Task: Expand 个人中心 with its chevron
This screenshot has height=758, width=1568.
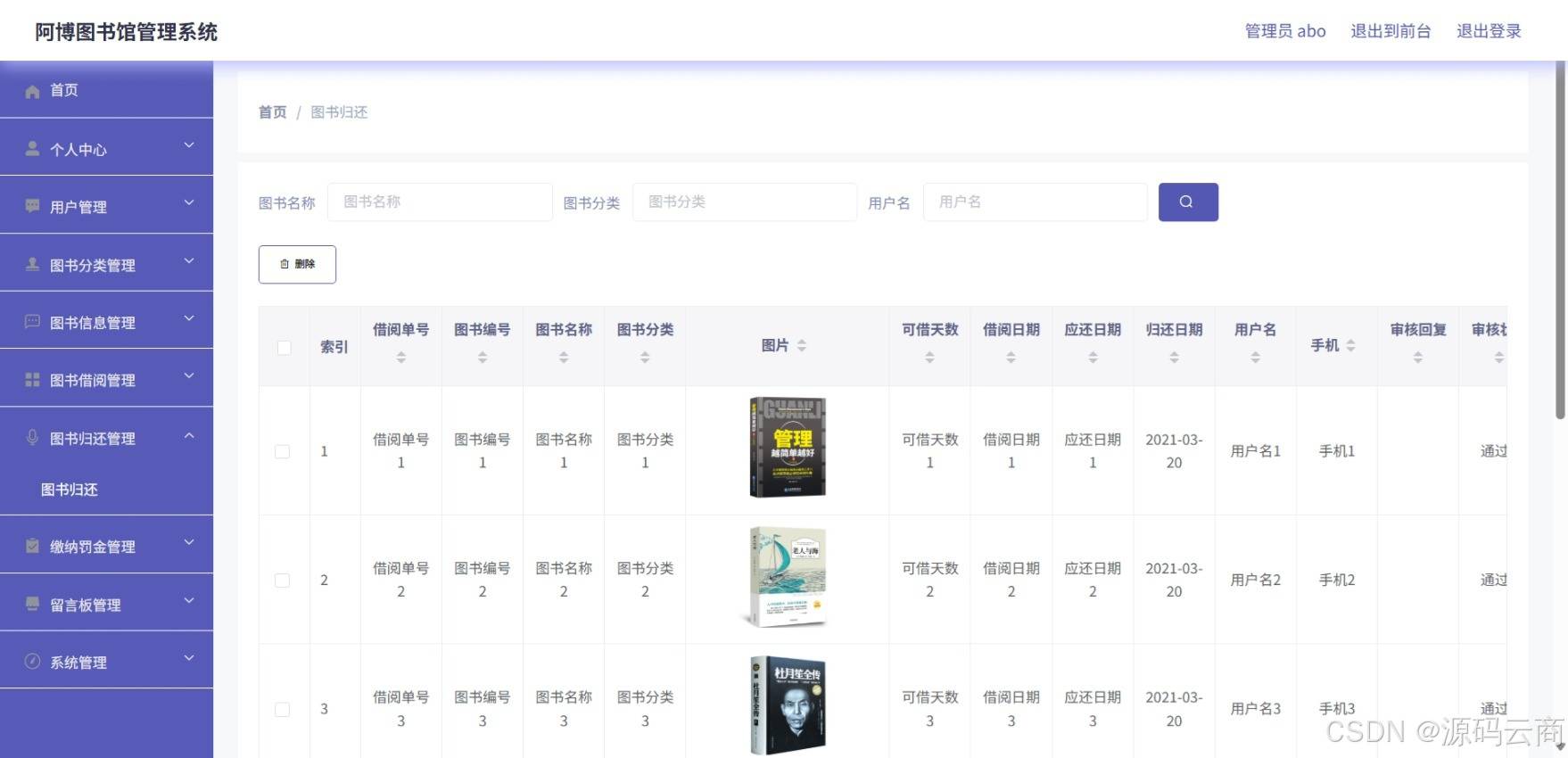Action: click(189, 144)
